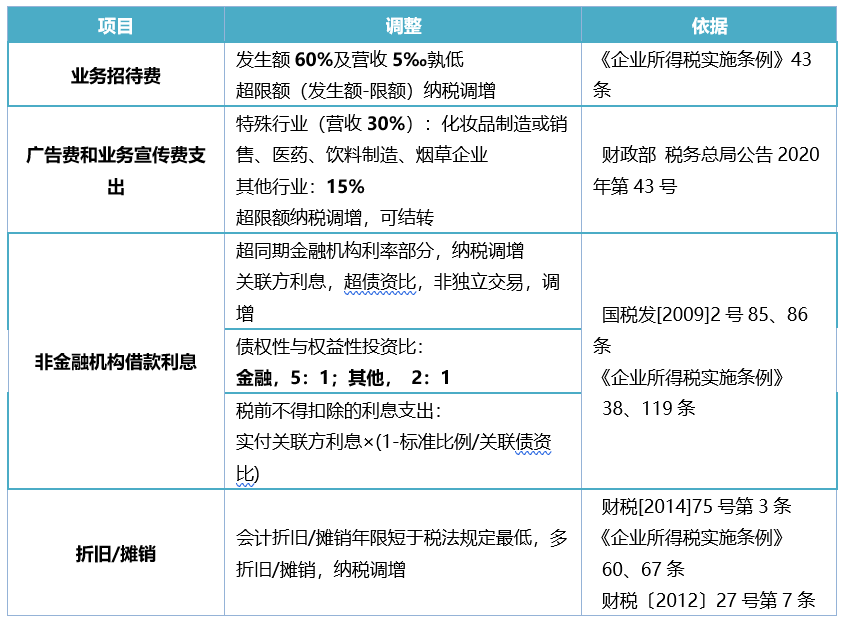
Task: Click 会计折旧/摊销年限短于税法规定最低 line
Action: tap(402, 538)
